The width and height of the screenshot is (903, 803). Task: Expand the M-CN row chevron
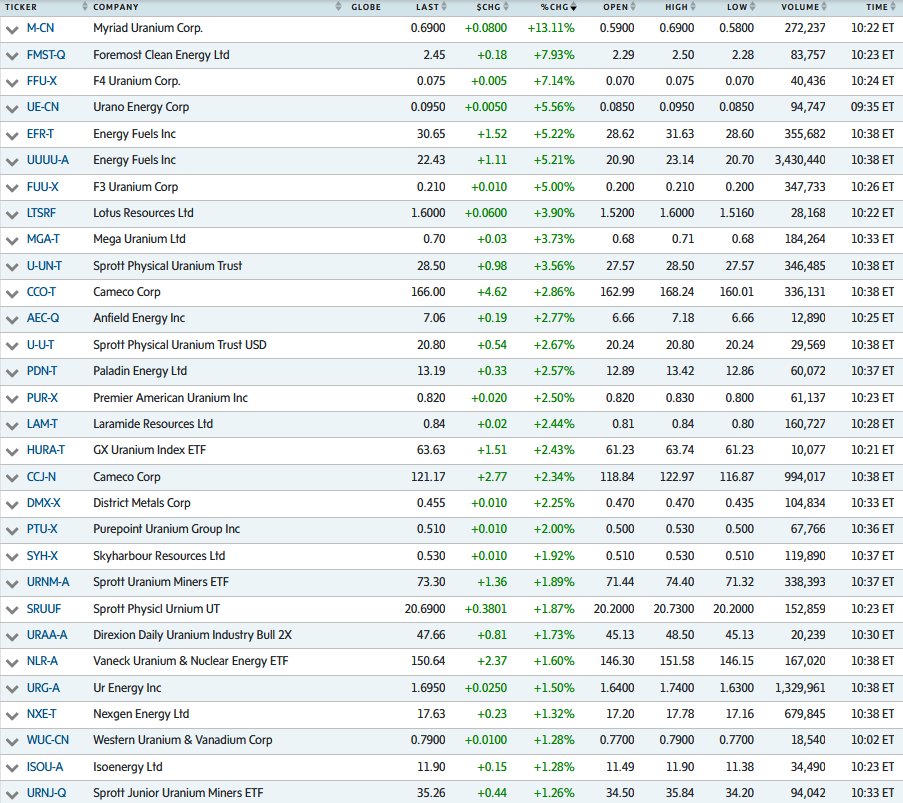coord(12,29)
